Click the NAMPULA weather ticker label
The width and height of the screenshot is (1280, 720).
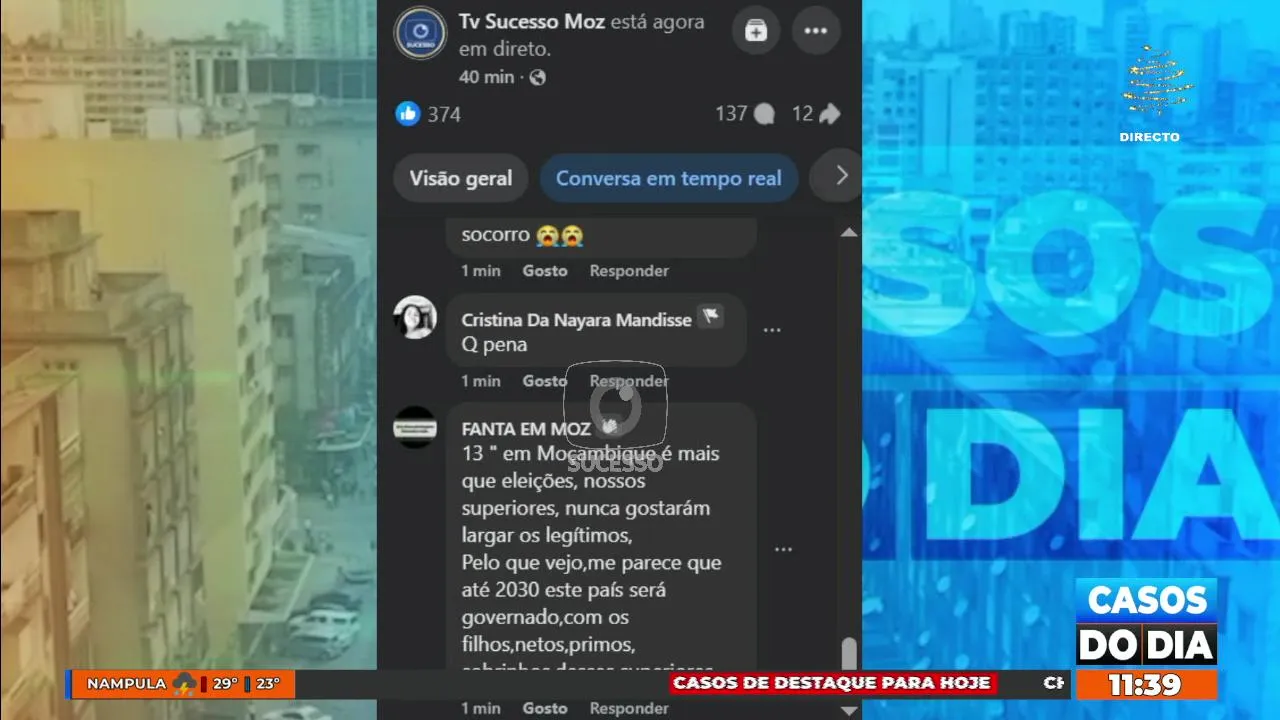pos(126,684)
